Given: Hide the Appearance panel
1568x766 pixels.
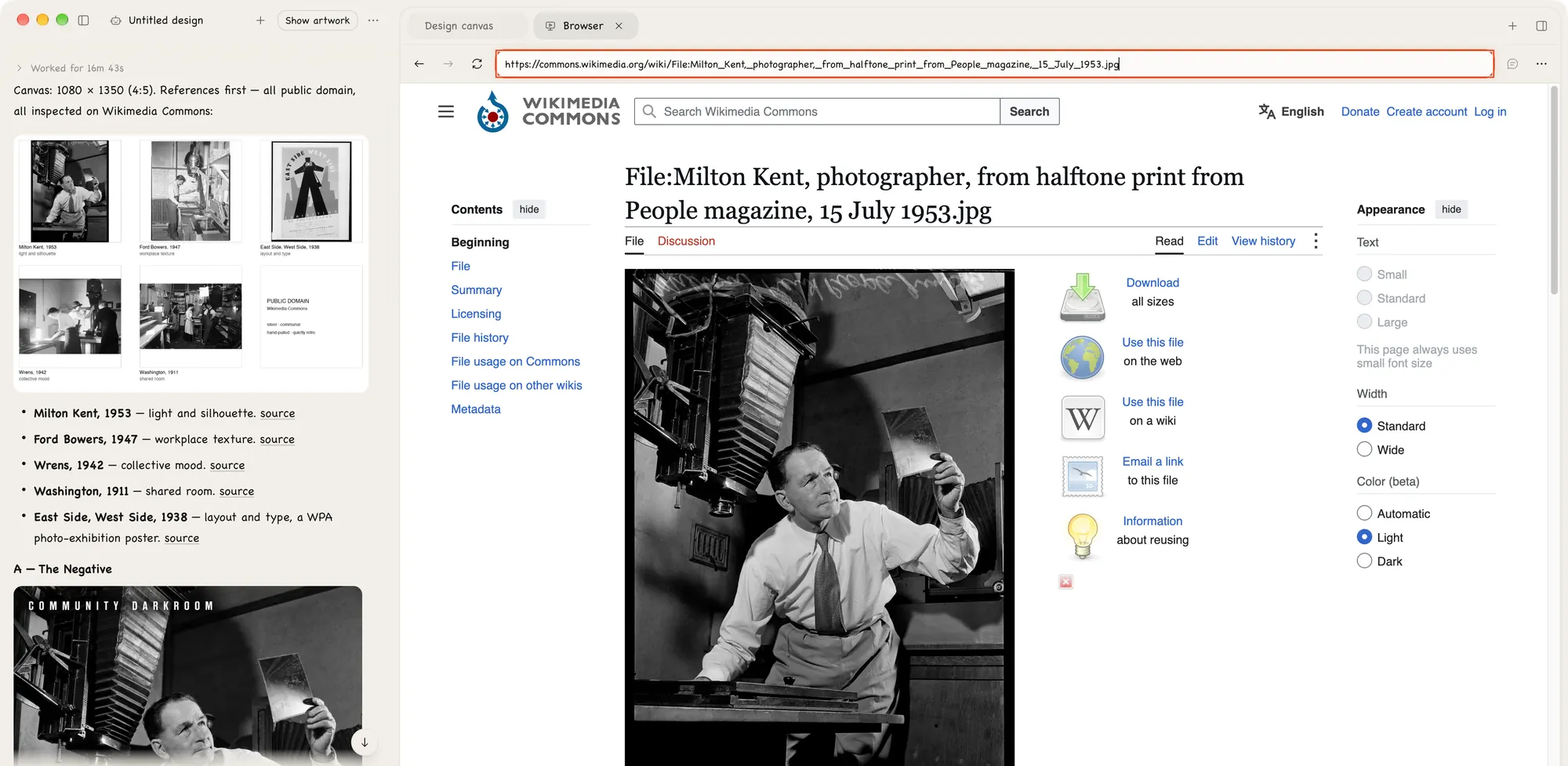Looking at the screenshot, I should point(1451,209).
